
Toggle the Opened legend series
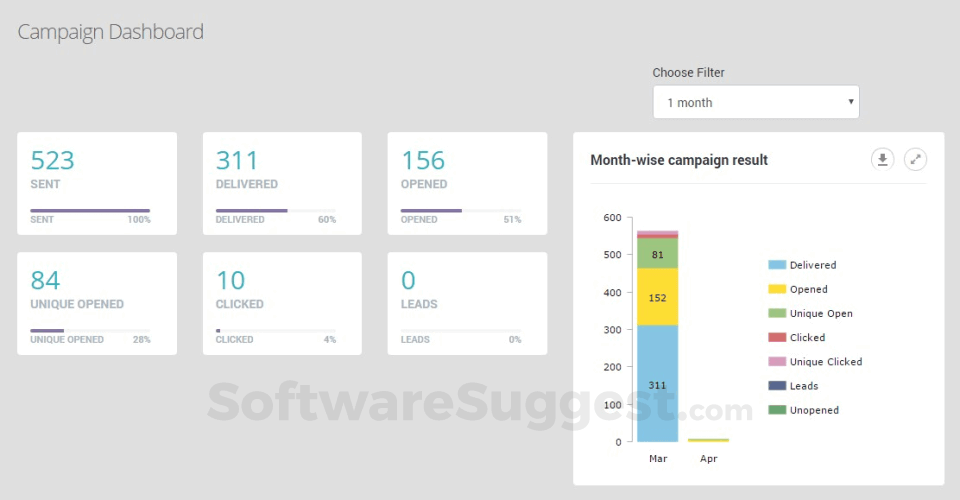[x=798, y=289]
